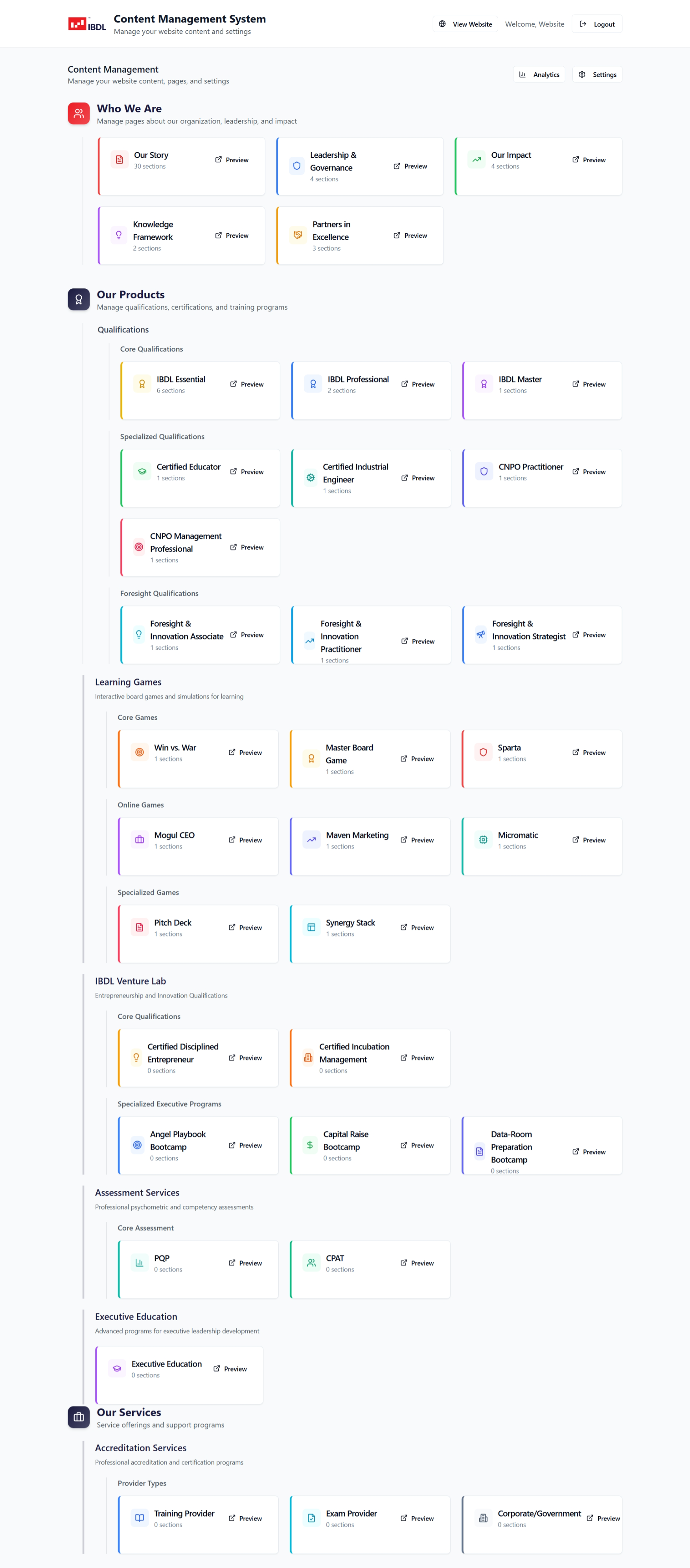Click the Micromatic chip icon
The height and width of the screenshot is (1568, 690).
pos(483,839)
